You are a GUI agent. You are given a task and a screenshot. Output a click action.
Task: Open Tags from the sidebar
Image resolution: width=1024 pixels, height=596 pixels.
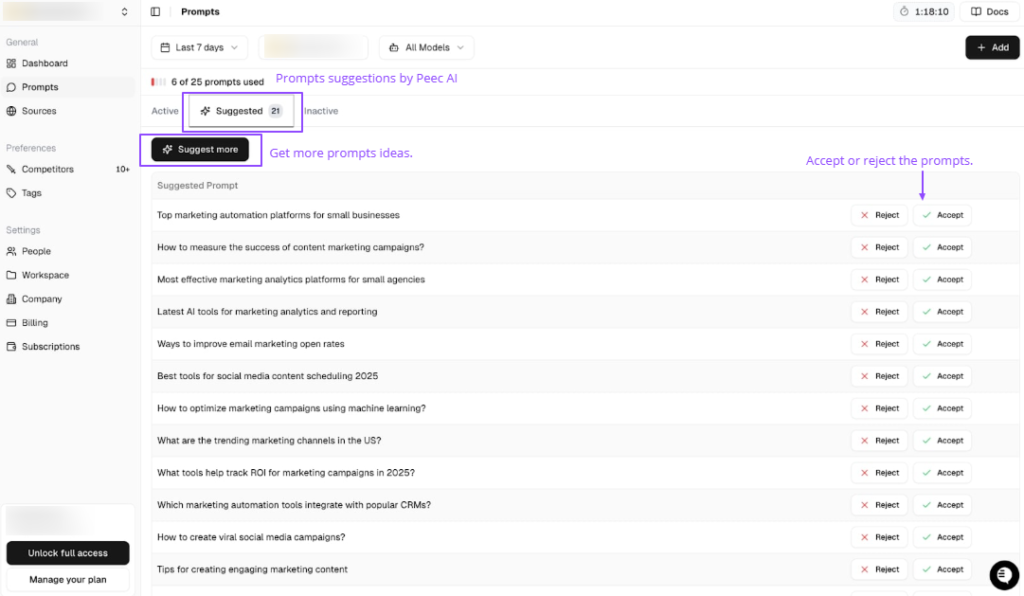(x=31, y=193)
